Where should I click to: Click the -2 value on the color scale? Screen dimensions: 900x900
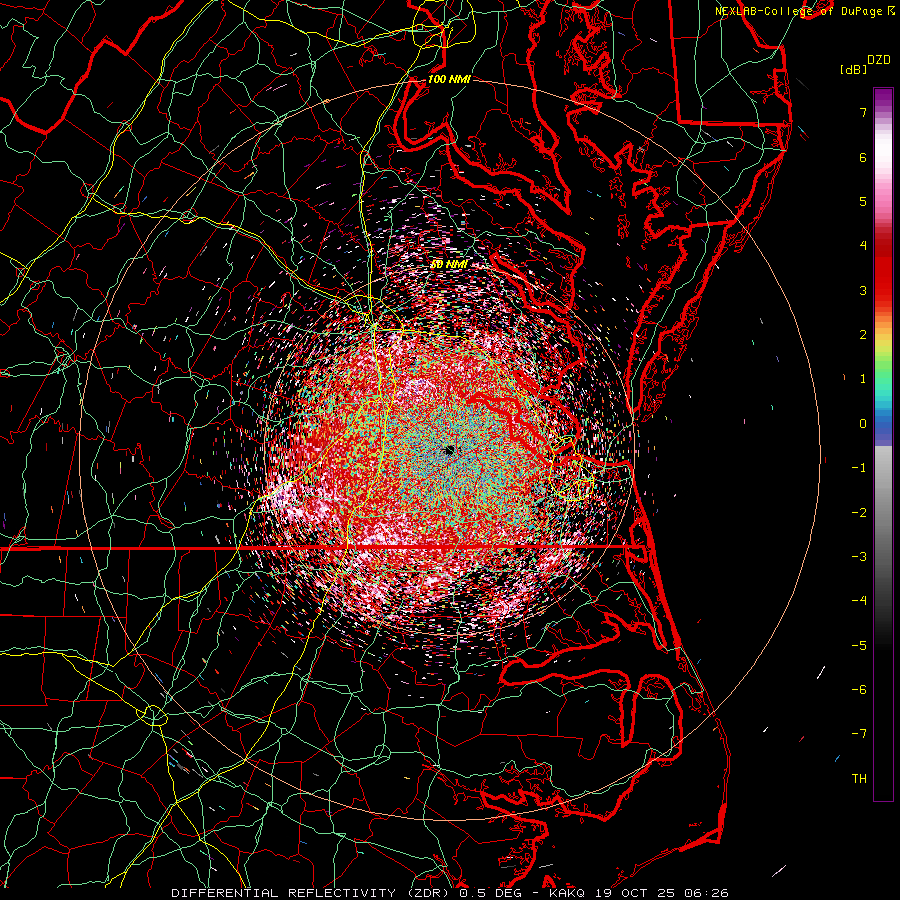click(859, 512)
